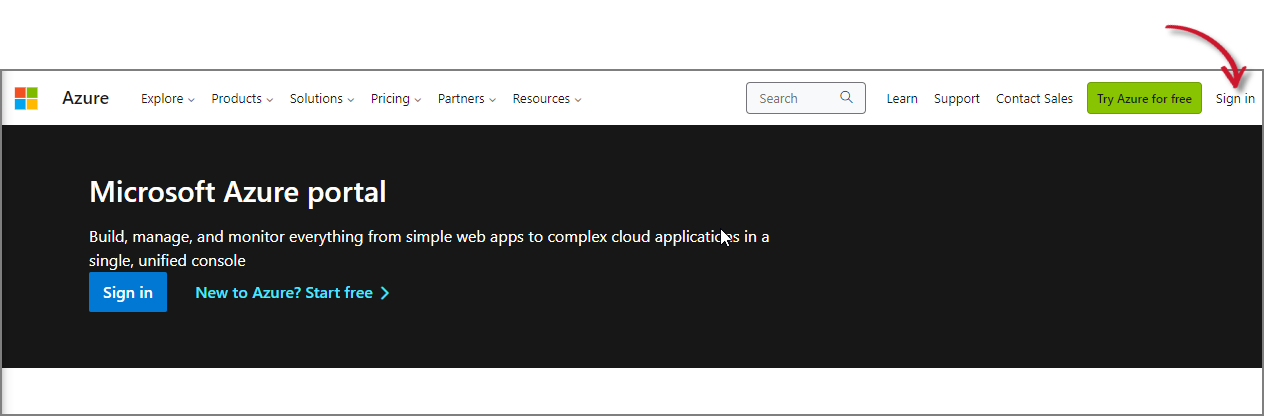Click the Microsoft Azure portal heading
The height and width of the screenshot is (416, 1264).
click(238, 191)
